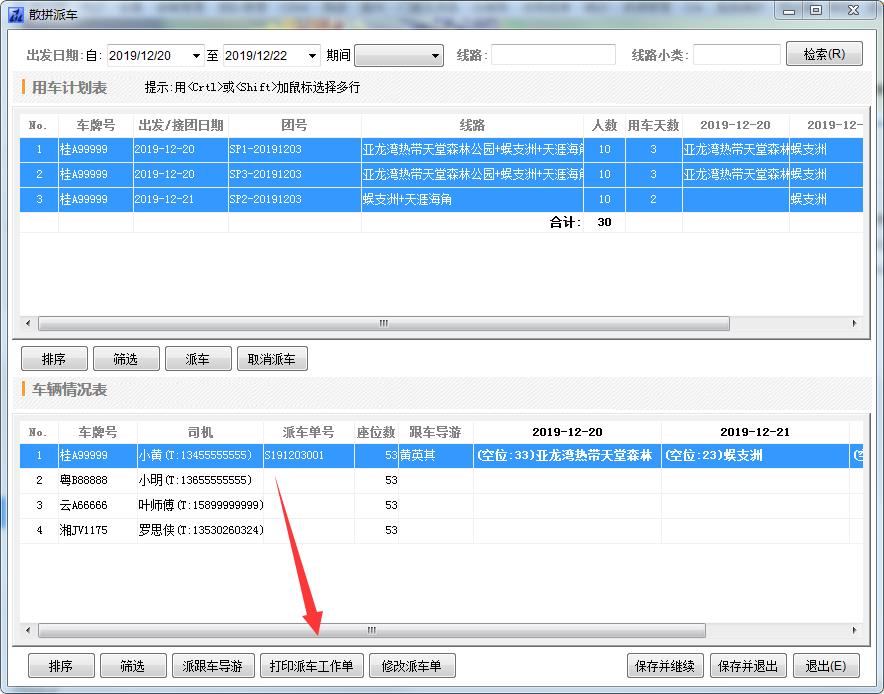Click 团号 column header in plan table
Image resolution: width=884 pixels, height=694 pixels.
pos(294,125)
